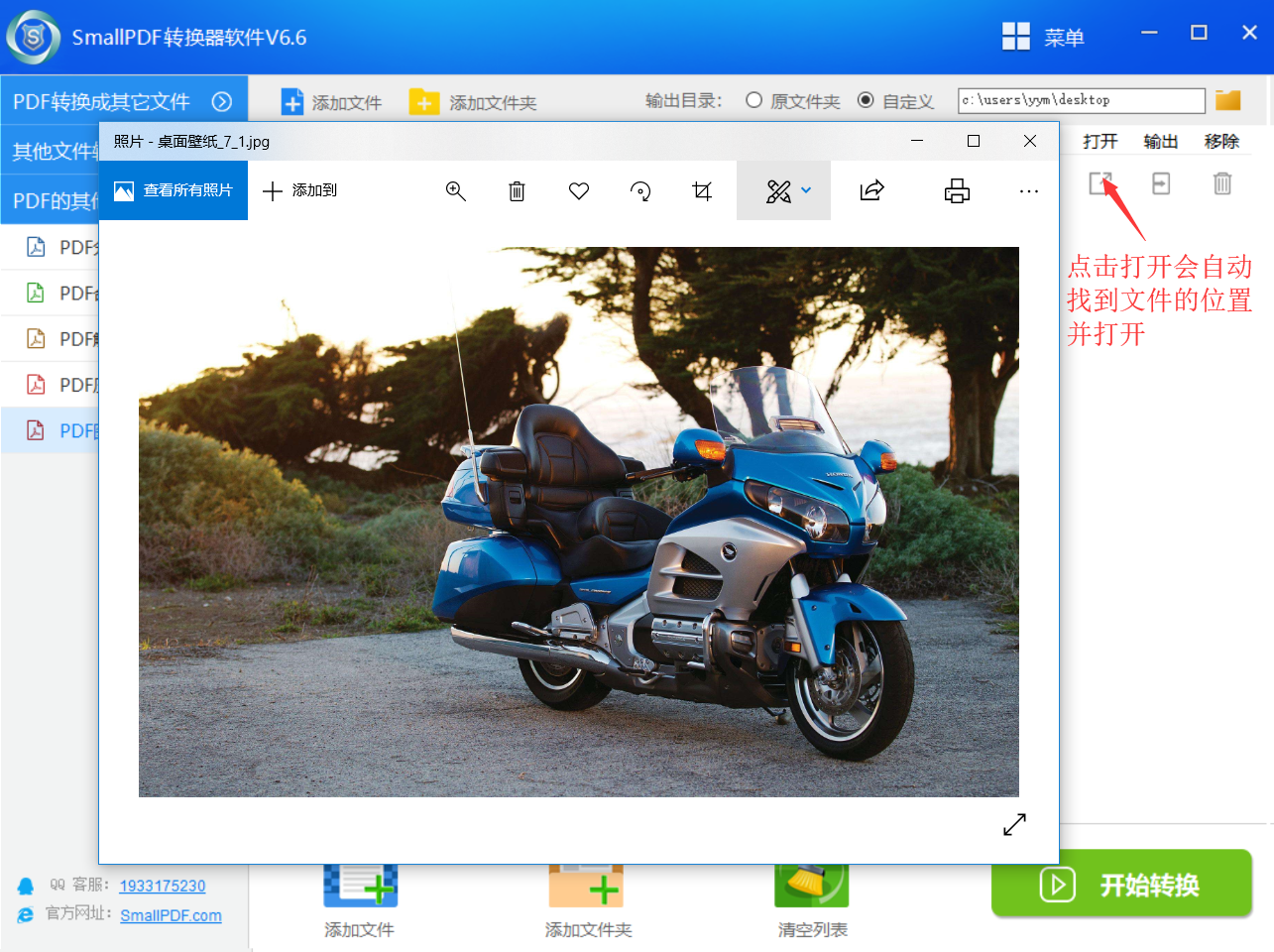Close the Photos window
Viewport: 1274px width, 952px height.
(1030, 141)
